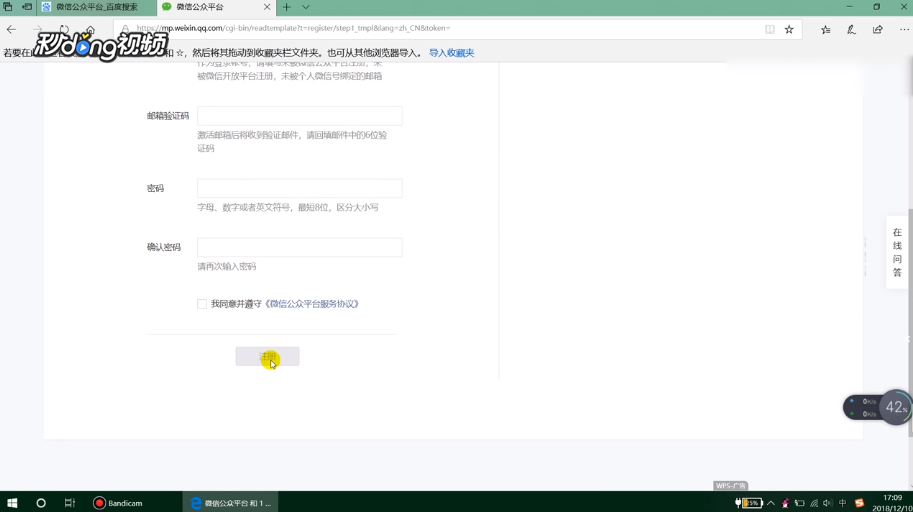Expand the tab list chevron
The image size is (913, 512).
pos(306,7)
